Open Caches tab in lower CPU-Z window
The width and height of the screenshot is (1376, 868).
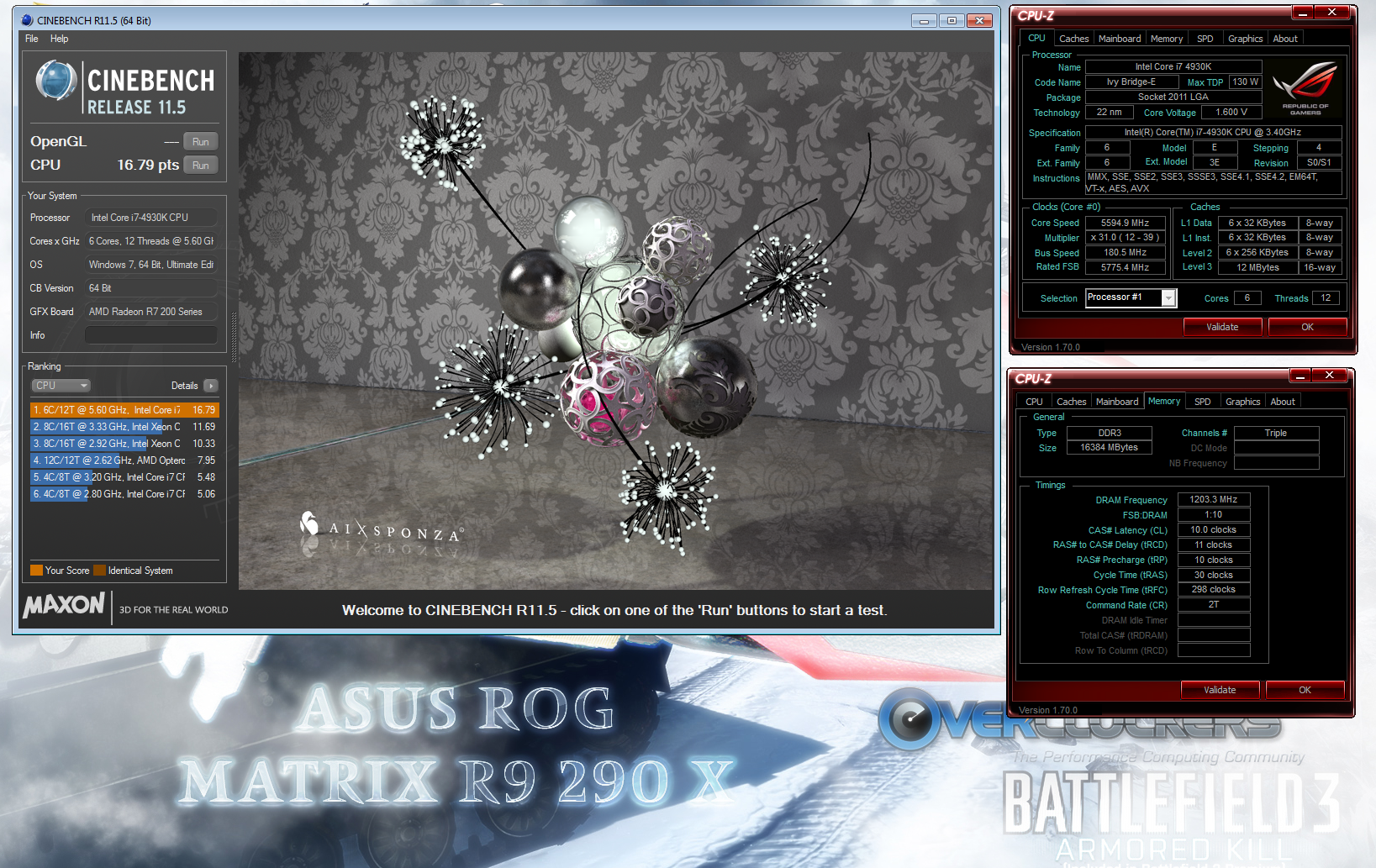pyautogui.click(x=1071, y=402)
